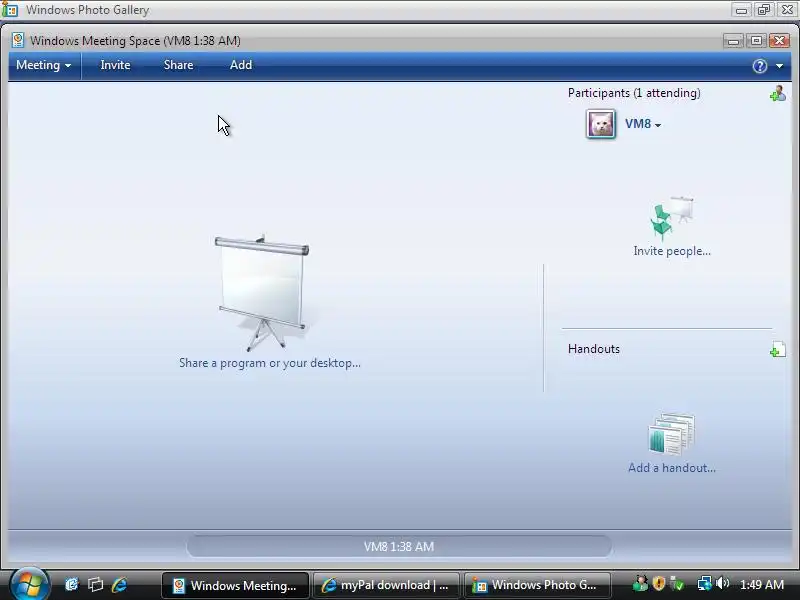Click Share a program or your desktop link
This screenshot has height=600, width=800.
click(270, 363)
